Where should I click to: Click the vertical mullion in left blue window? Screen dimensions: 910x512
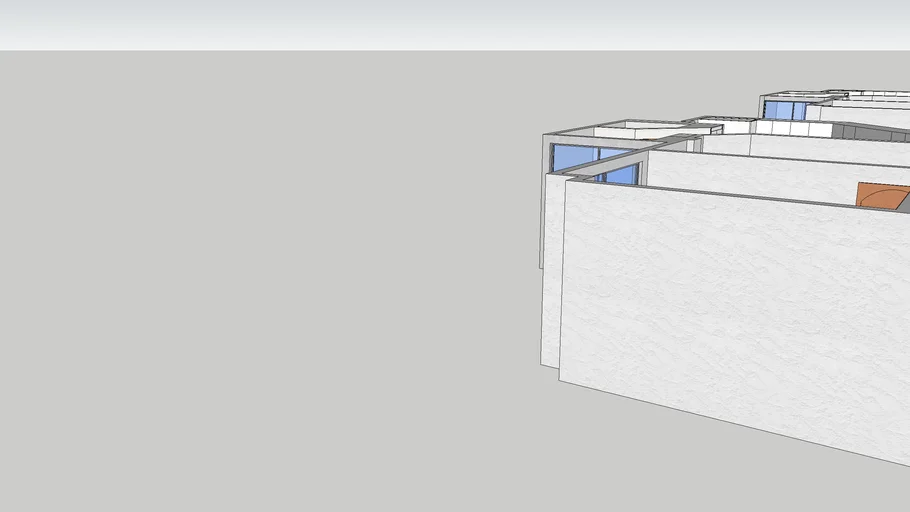coord(598,155)
